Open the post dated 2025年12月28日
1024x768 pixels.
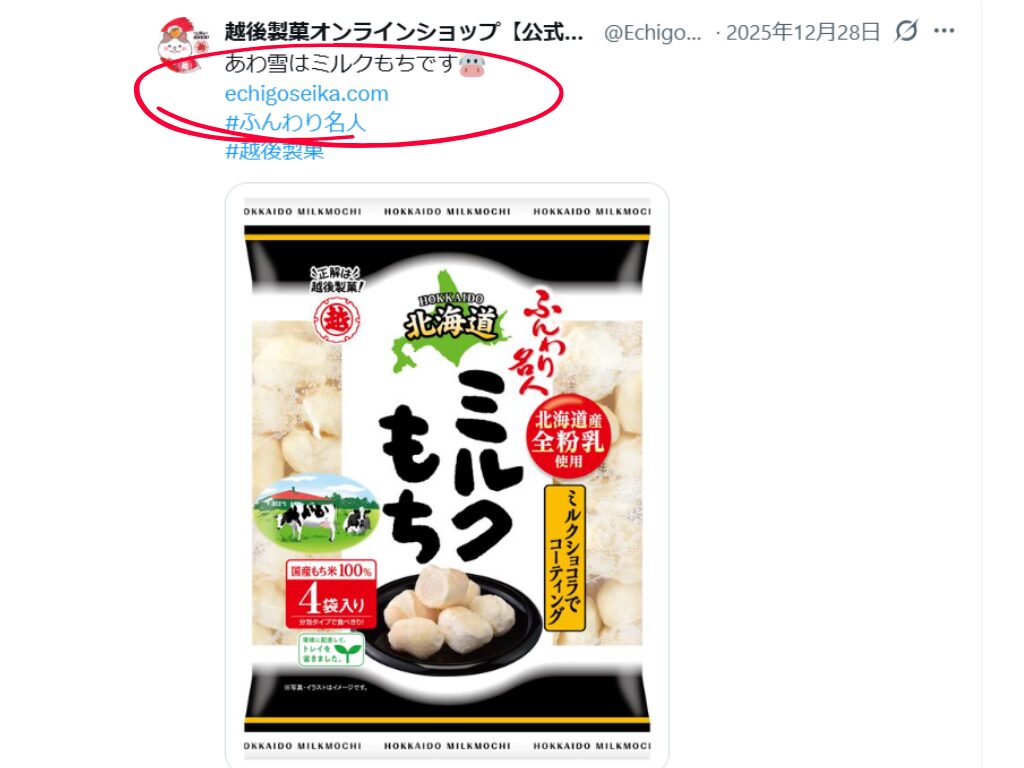[x=803, y=32]
